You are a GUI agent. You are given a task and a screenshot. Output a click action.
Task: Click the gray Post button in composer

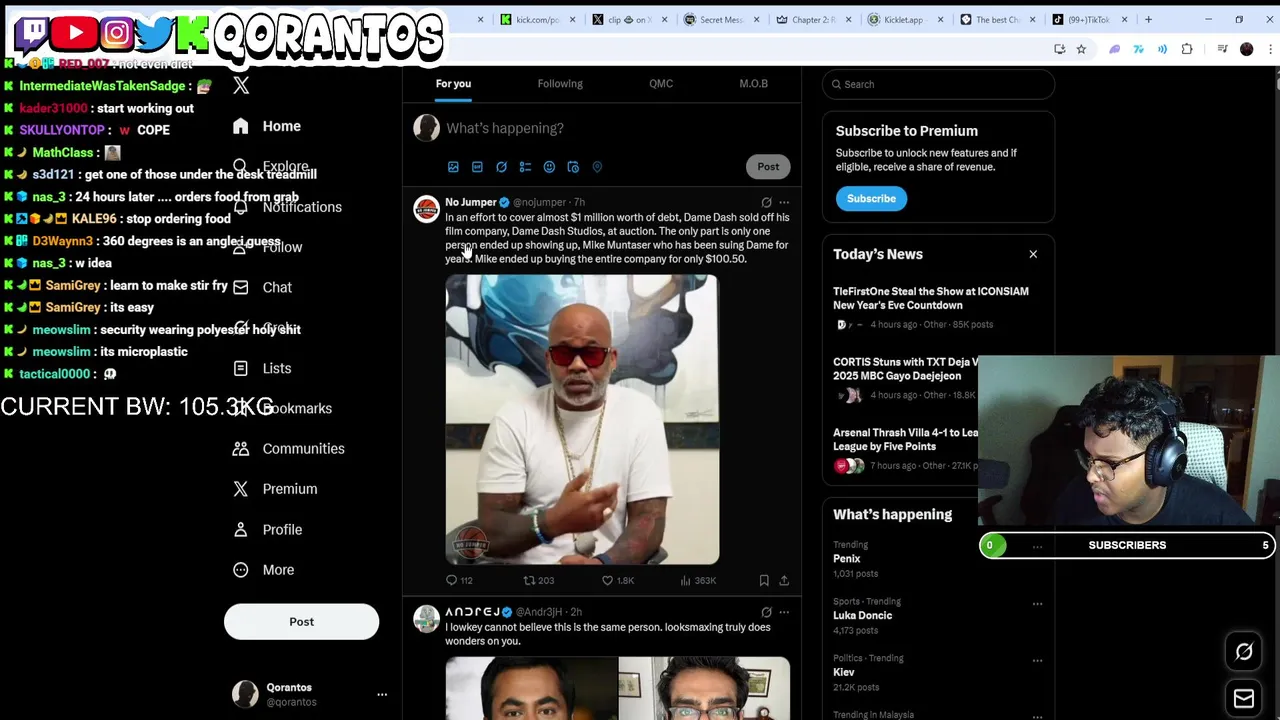768,167
